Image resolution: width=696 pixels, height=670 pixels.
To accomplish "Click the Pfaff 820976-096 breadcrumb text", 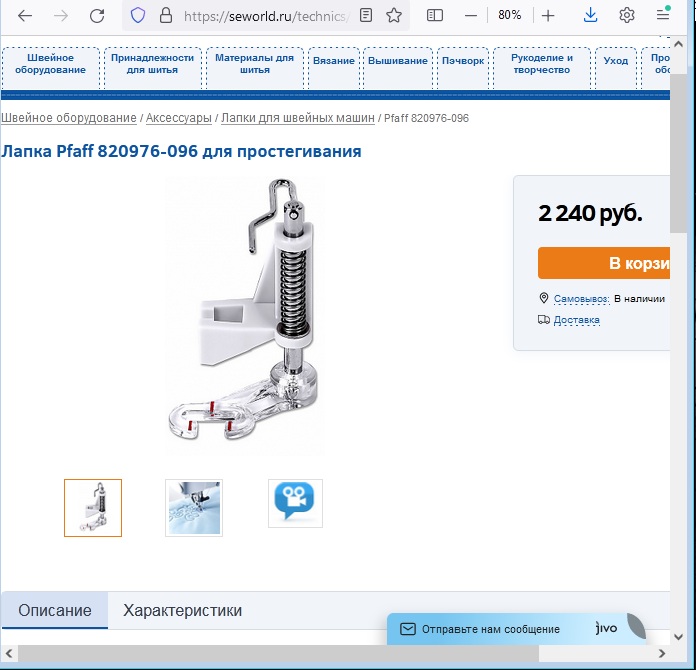I will [x=426, y=118].
